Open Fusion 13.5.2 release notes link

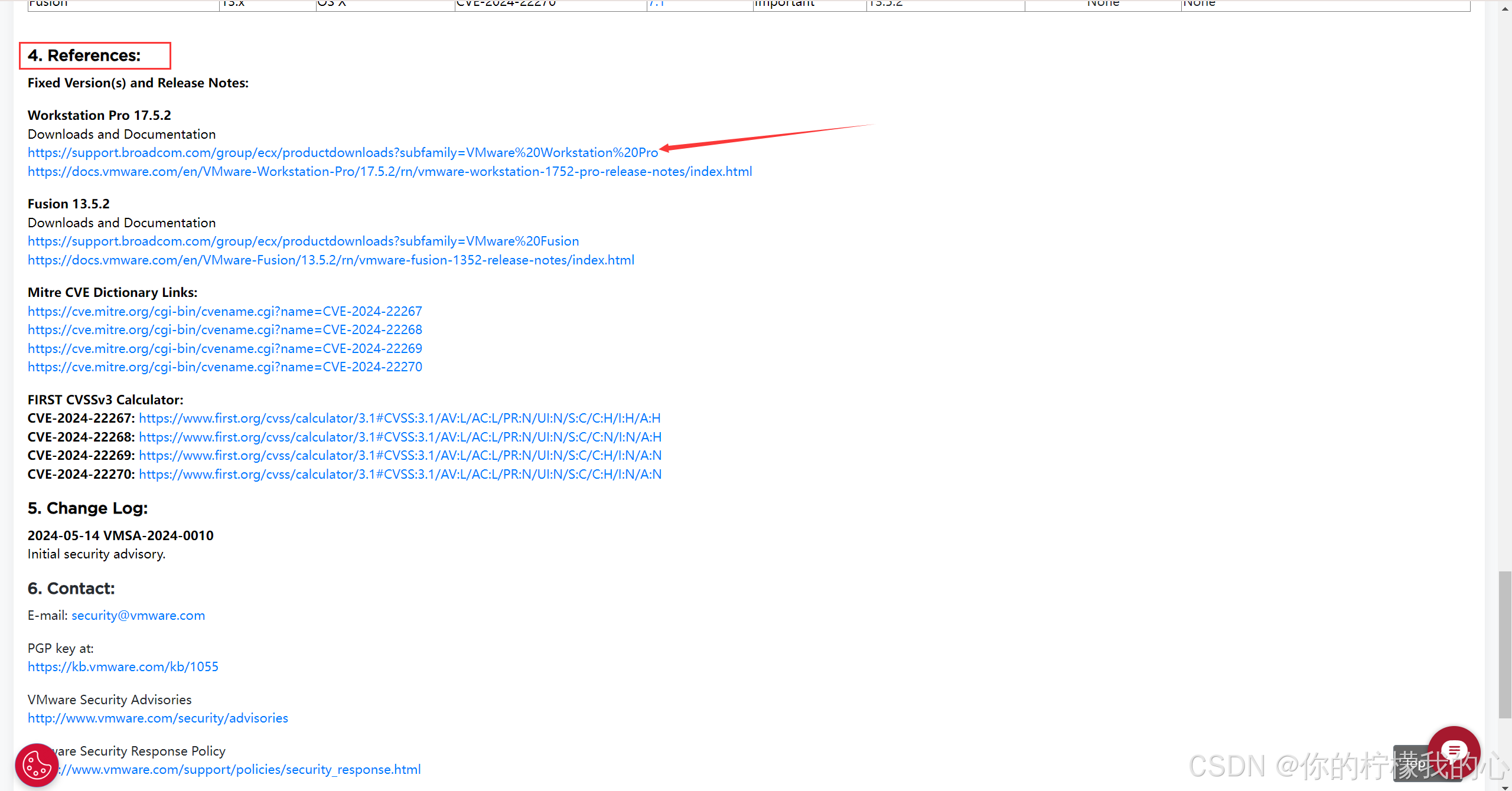(331, 260)
